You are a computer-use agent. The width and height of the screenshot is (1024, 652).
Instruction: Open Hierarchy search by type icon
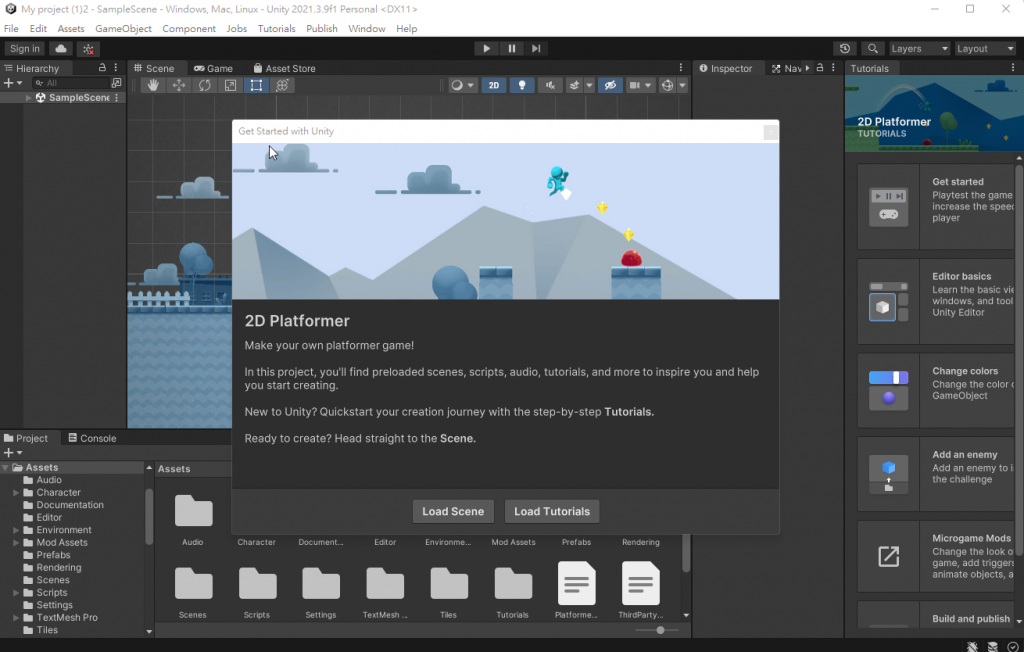[116, 83]
